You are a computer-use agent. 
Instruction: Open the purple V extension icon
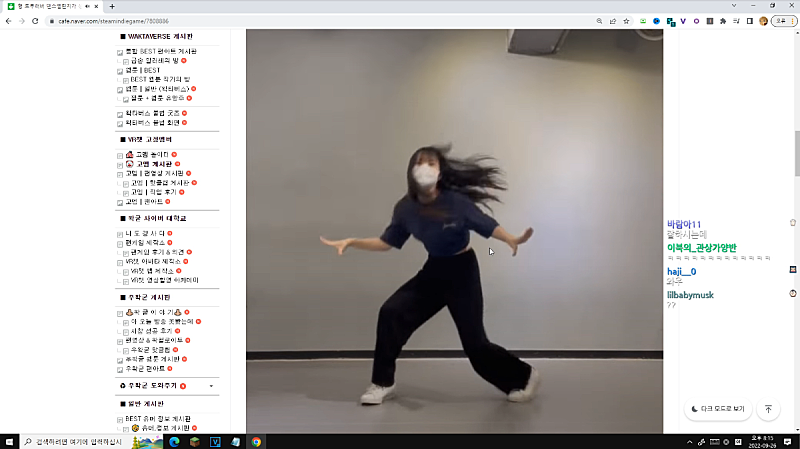(x=683, y=21)
